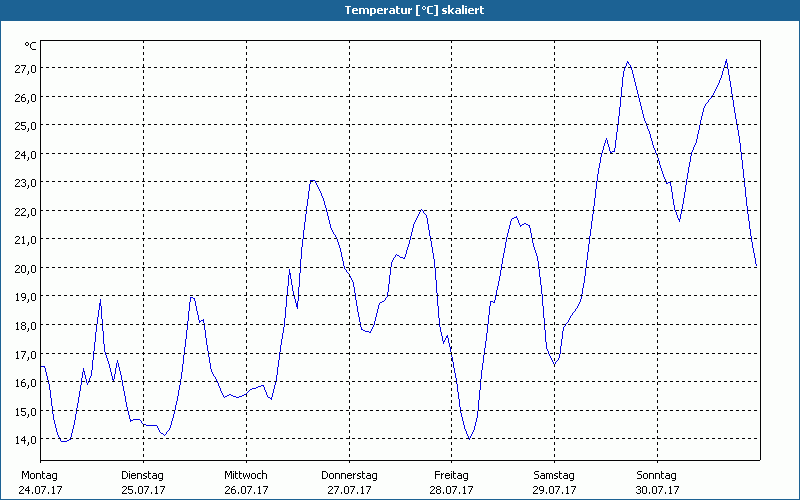Select the Montag day label

[39, 475]
